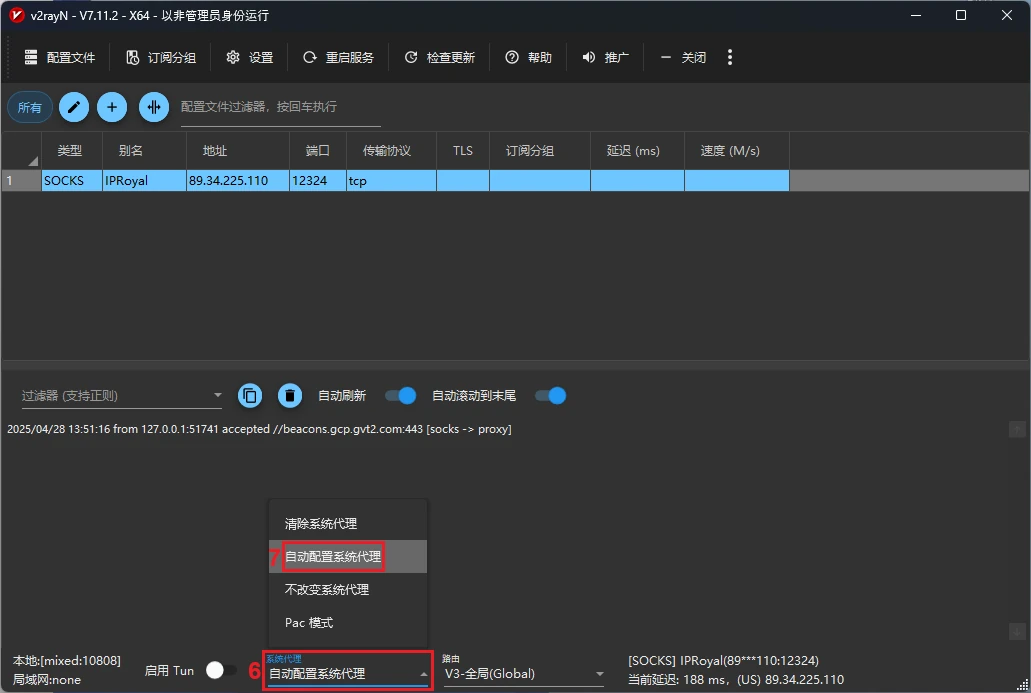The height and width of the screenshot is (693, 1031).
Task: Open 重启服务 restart service in toolbar
Action: point(338,57)
